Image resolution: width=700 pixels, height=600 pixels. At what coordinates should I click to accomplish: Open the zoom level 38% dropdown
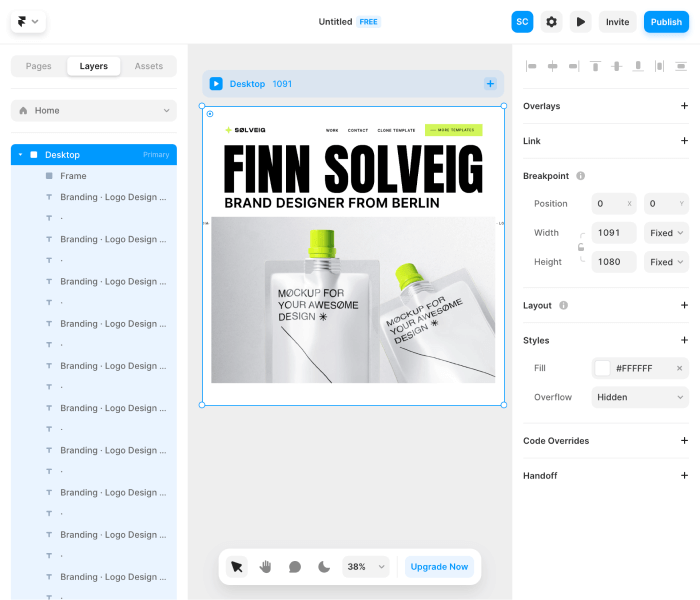point(366,566)
